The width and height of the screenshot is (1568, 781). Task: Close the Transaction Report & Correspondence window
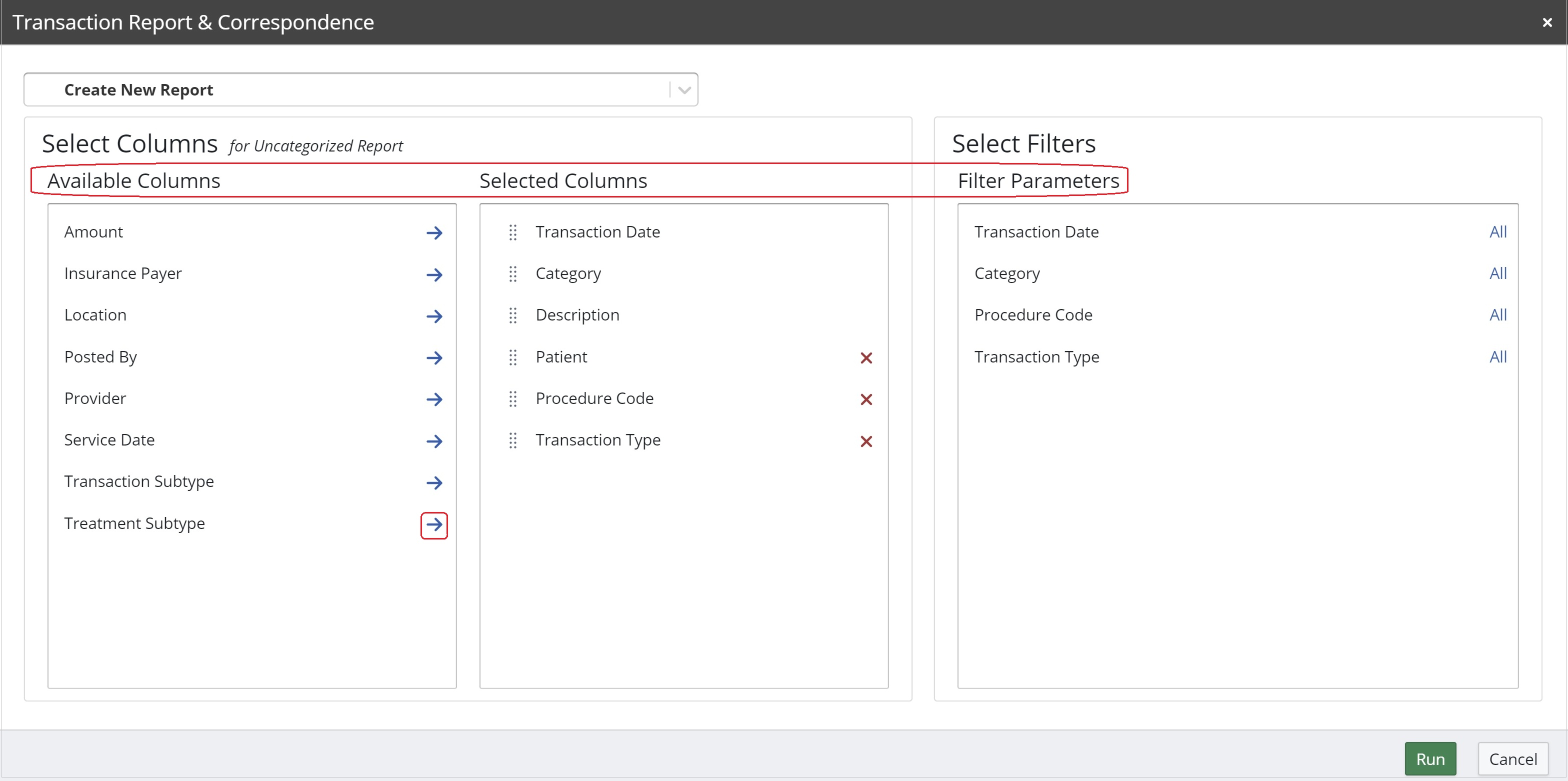pyautogui.click(x=1546, y=22)
